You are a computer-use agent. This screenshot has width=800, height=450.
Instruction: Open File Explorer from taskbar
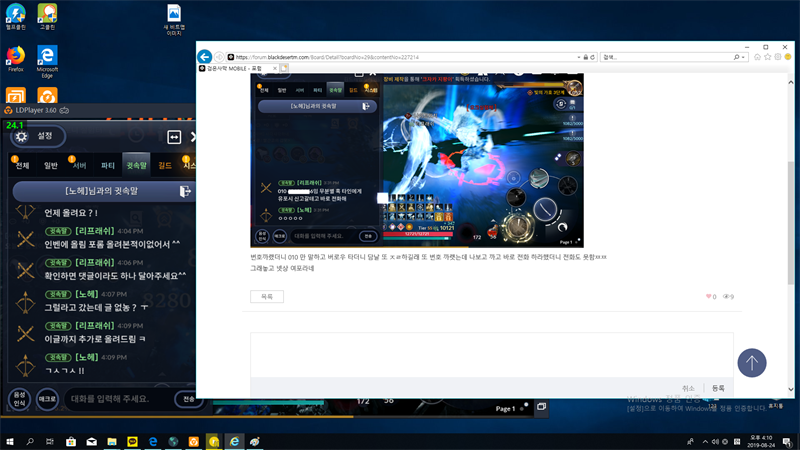click(x=112, y=441)
